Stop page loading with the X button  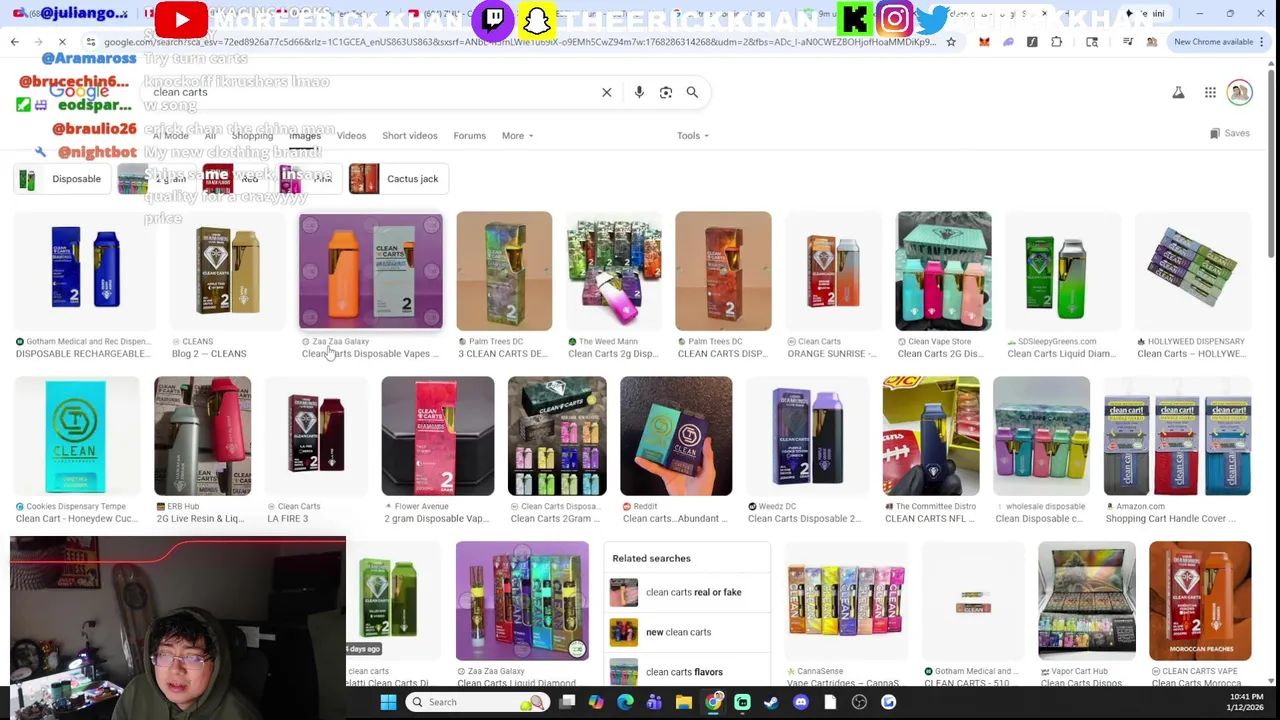62,42
